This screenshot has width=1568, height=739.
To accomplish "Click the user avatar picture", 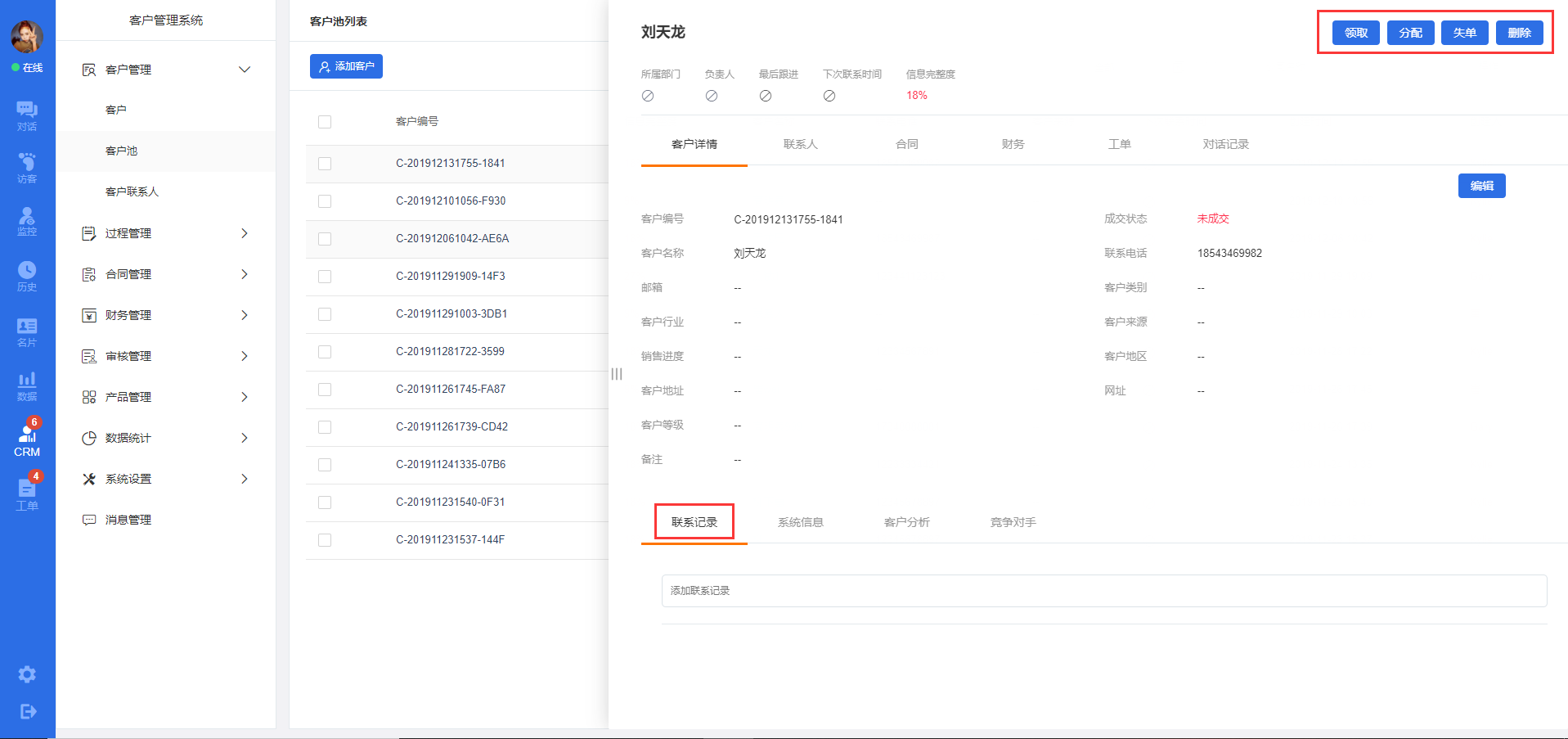I will pyautogui.click(x=27, y=37).
